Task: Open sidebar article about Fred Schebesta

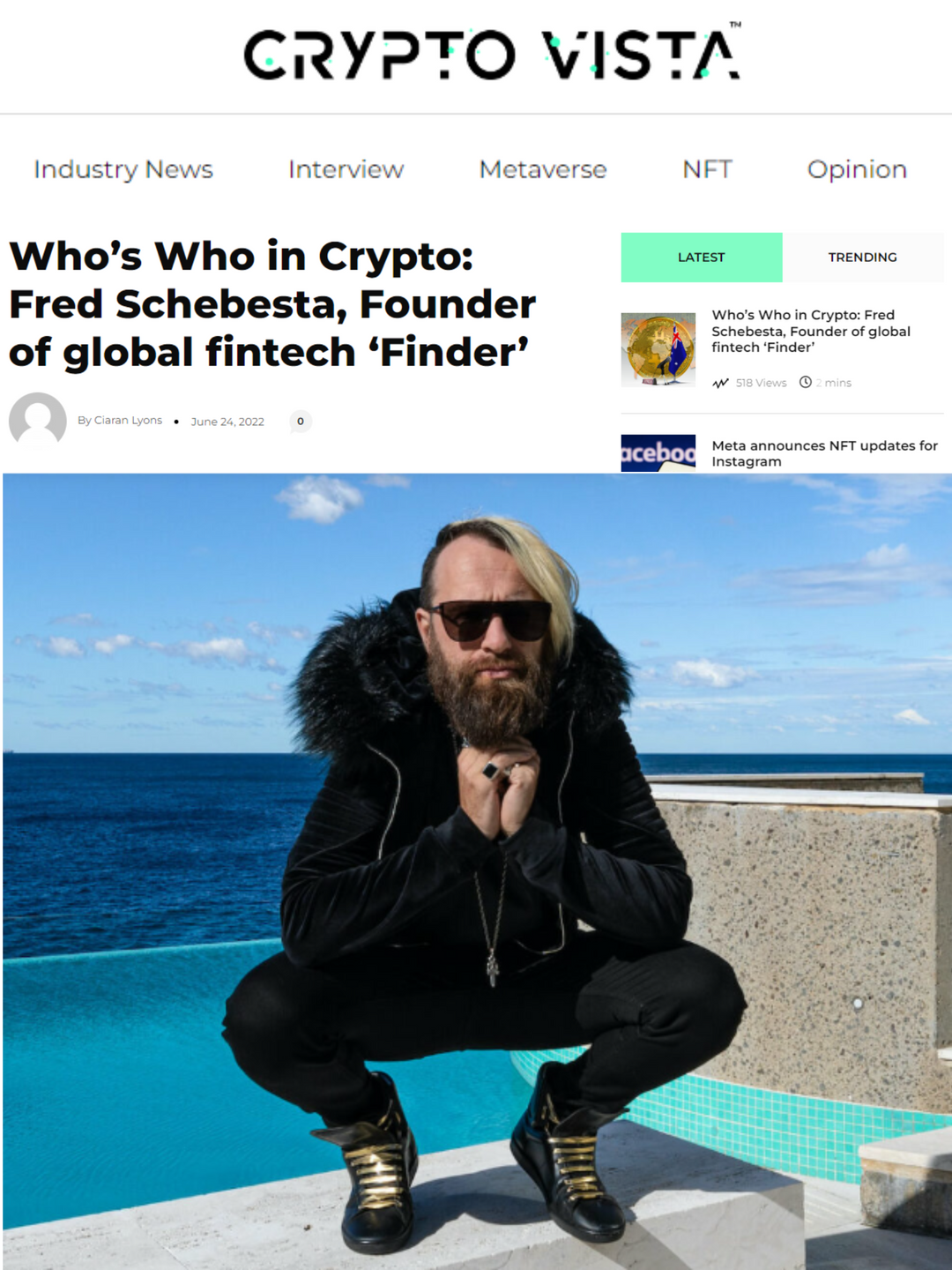Action: coord(811,331)
